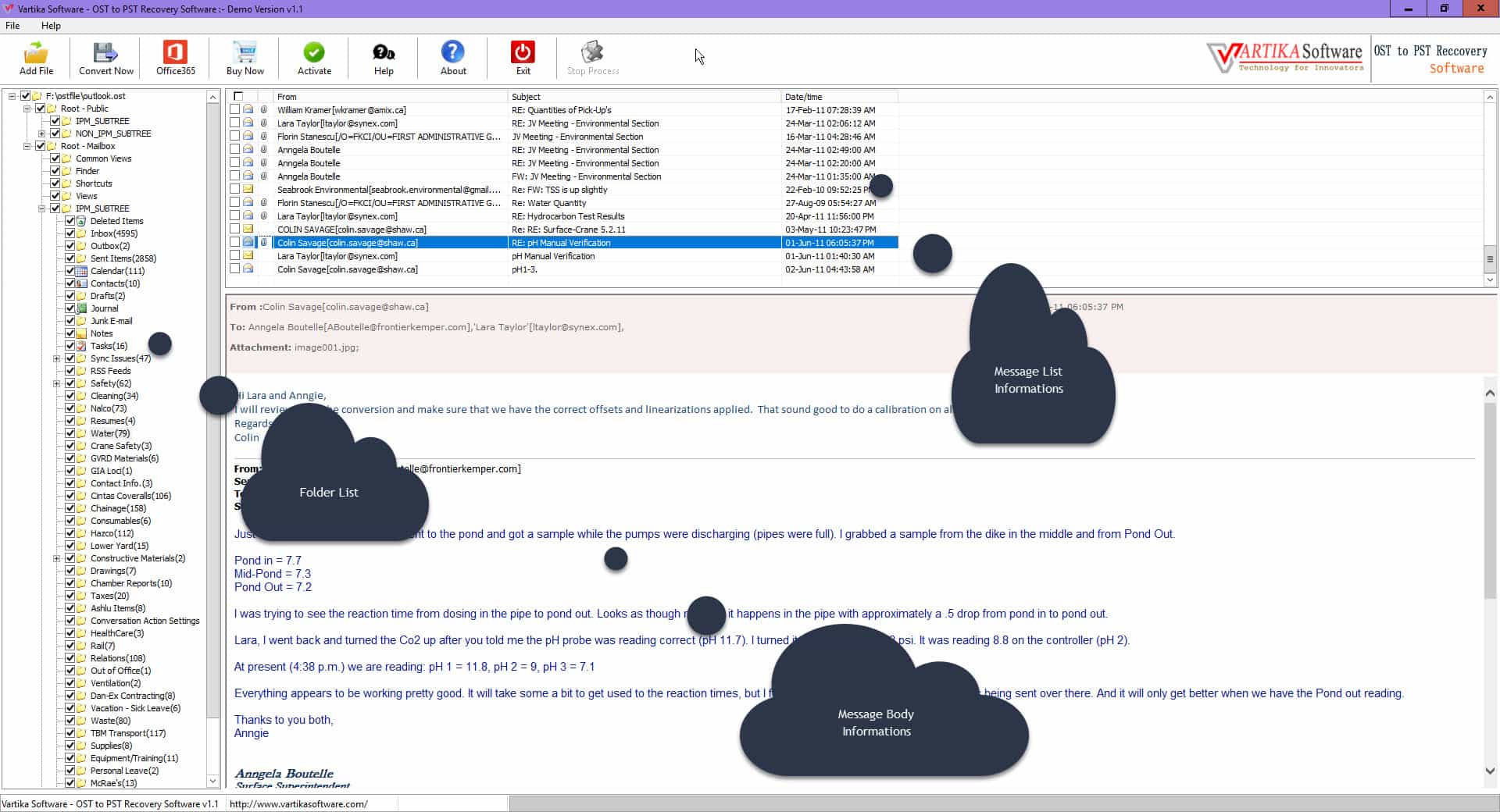Click envelope icon of Seabrook Environmental message
The image size is (1500, 812).
[x=248, y=190]
